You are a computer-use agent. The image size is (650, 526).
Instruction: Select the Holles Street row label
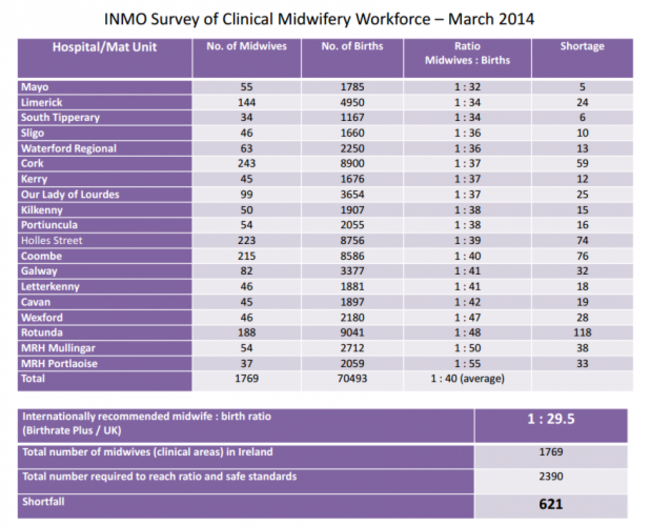pos(54,241)
